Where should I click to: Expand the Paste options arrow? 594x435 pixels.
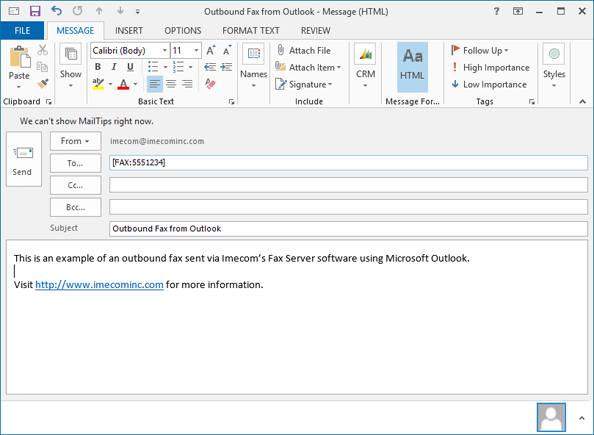(x=19, y=87)
